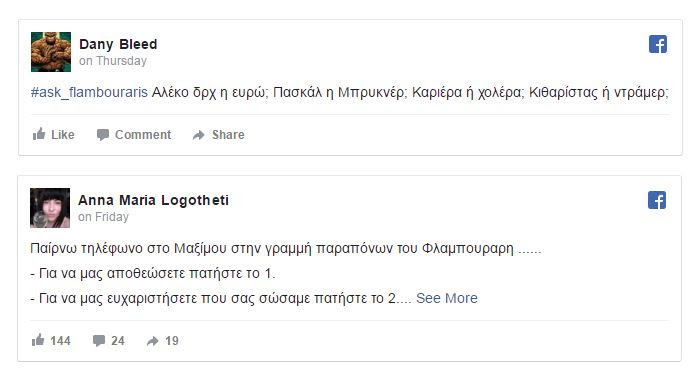Open the 'on Thursday' timestamp
696x378 pixels.
(113, 61)
